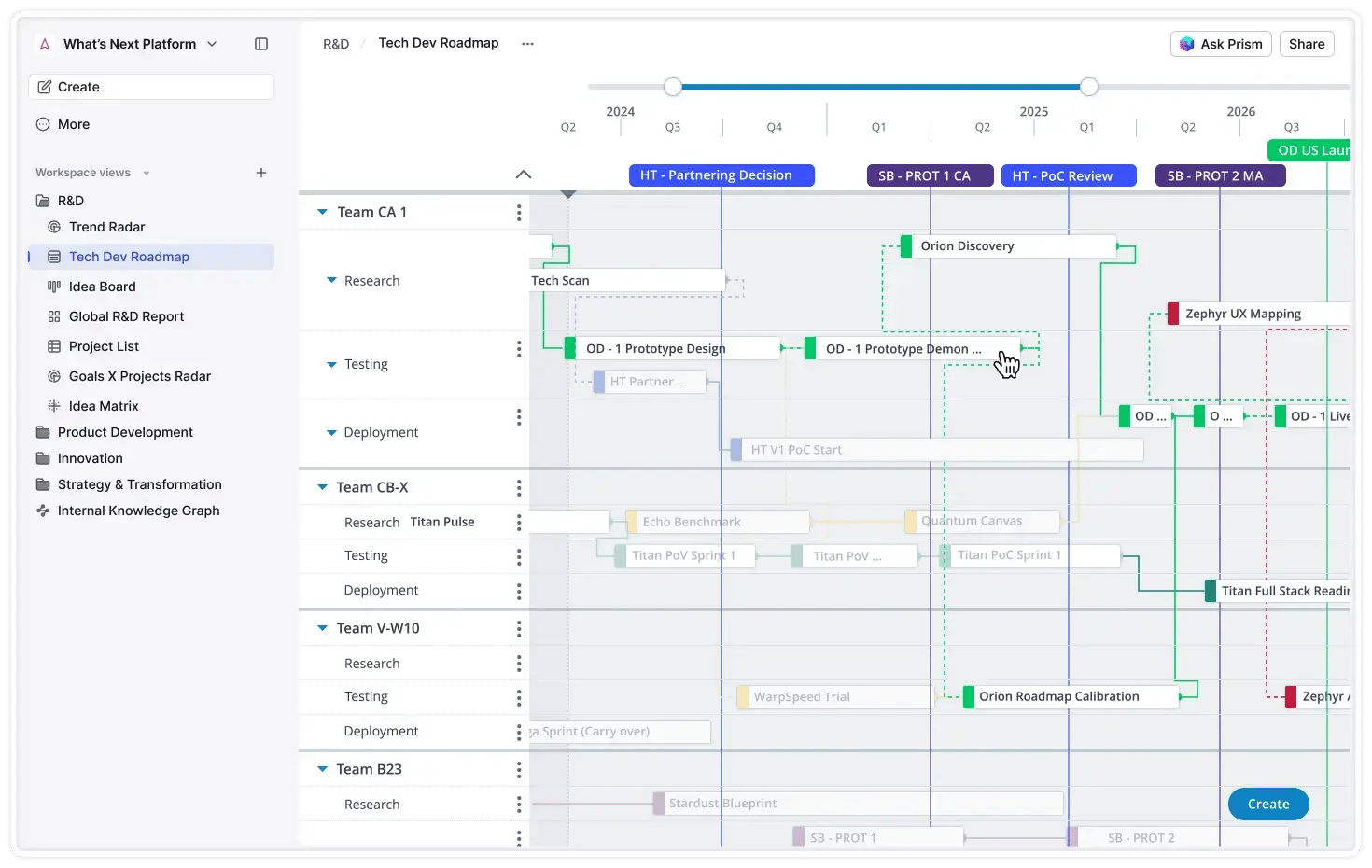Select the HT - Partnering Decision milestone
The image size is (1372, 868).
pyautogui.click(x=721, y=175)
